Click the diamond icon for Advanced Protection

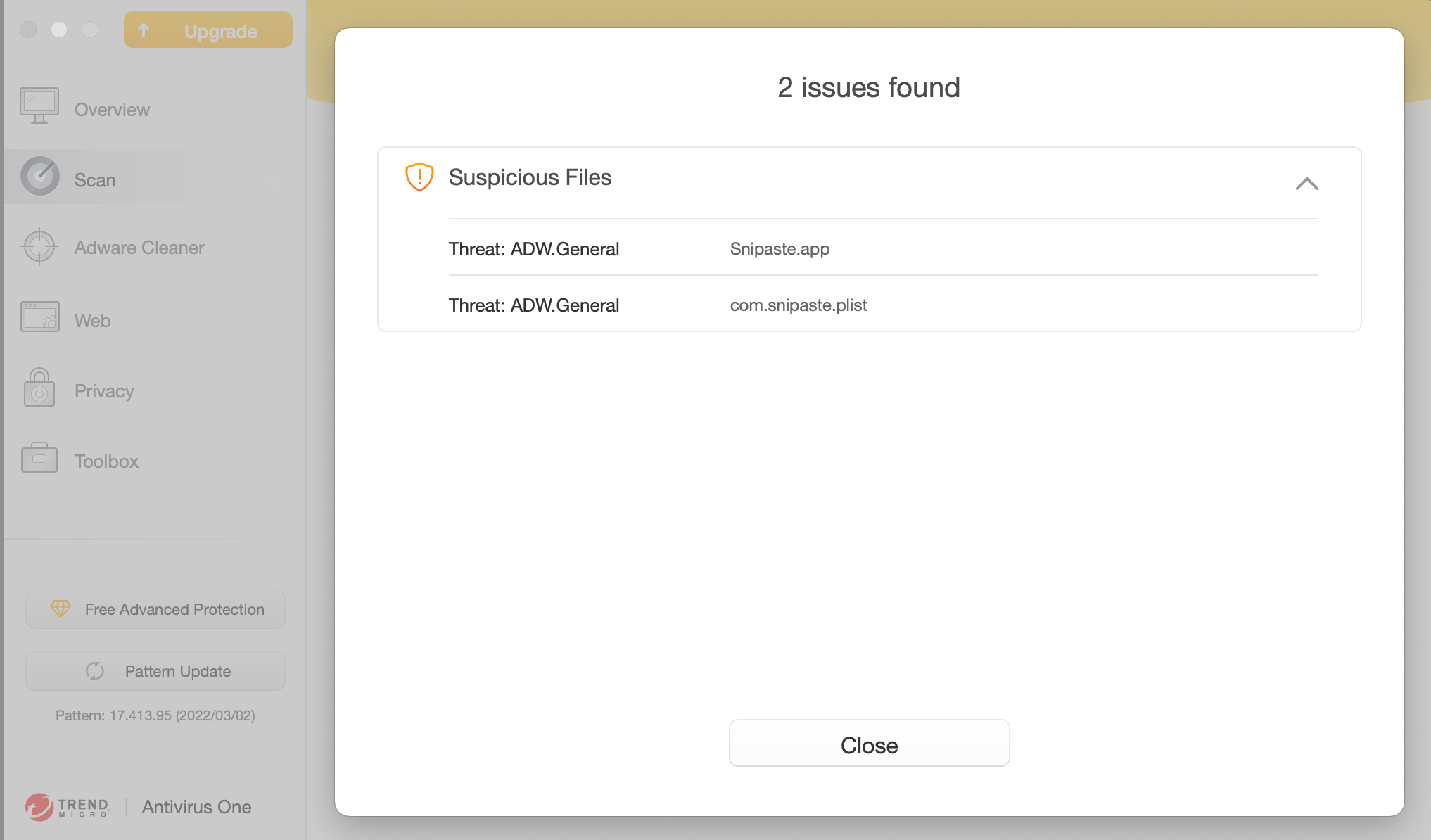61,609
